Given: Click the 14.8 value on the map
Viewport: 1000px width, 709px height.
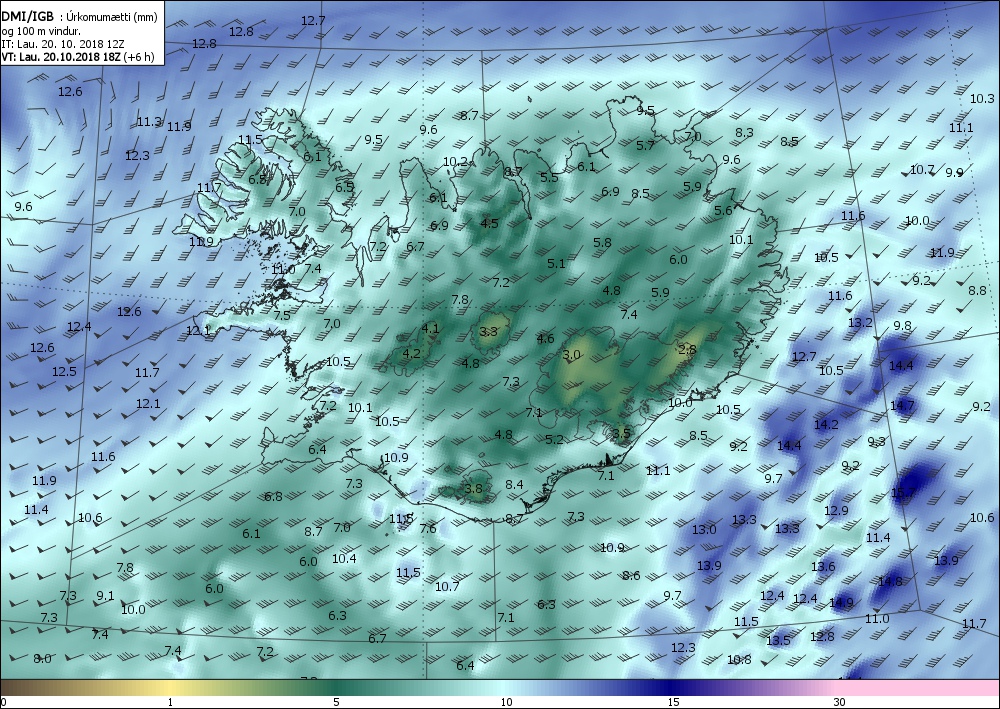Looking at the screenshot, I should click(890, 581).
